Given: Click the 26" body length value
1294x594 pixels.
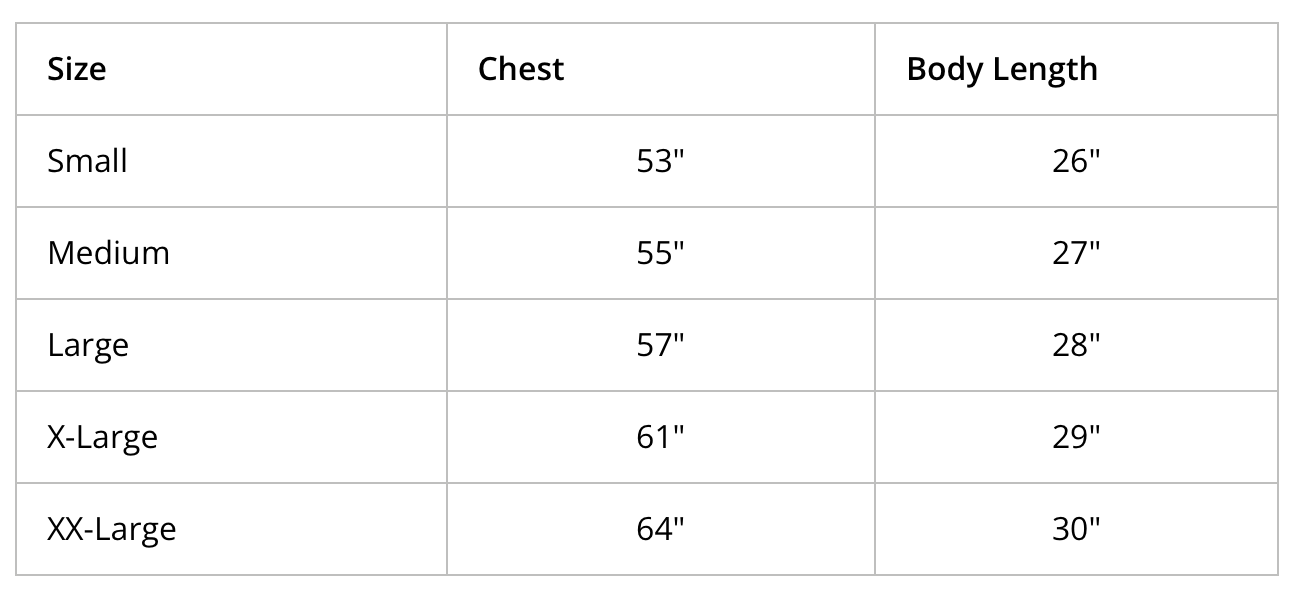Looking at the screenshot, I should 1076,161.
